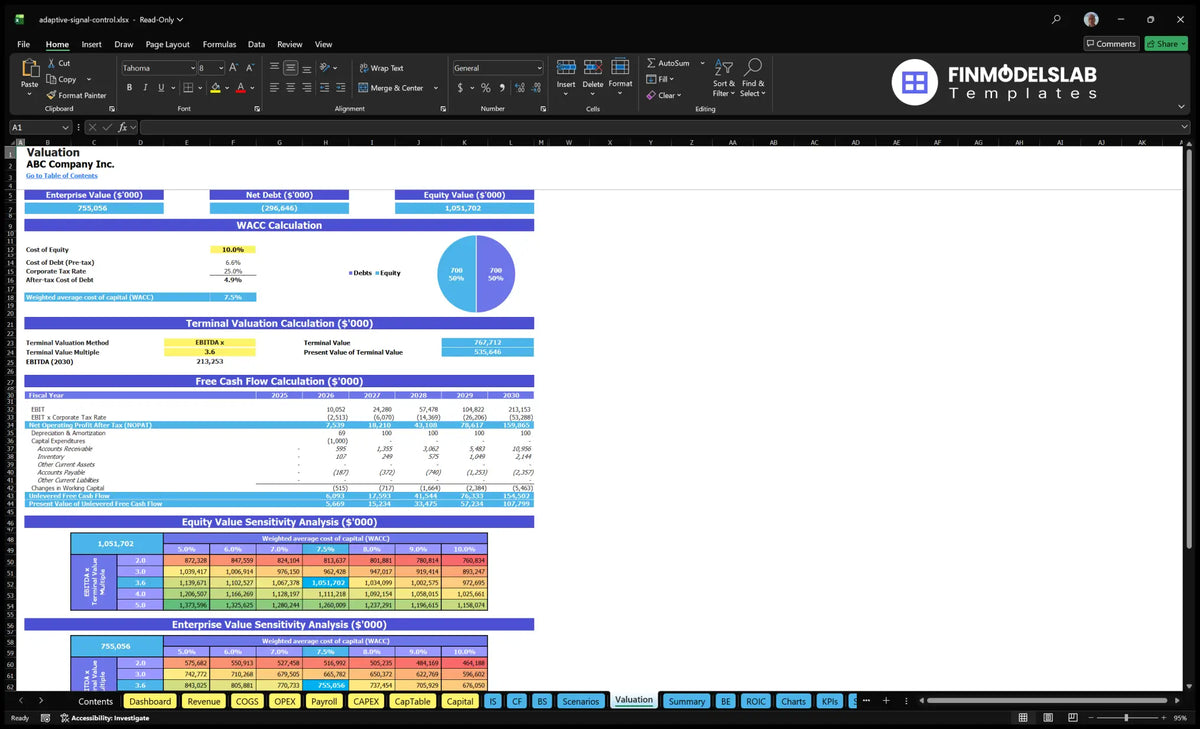Image resolution: width=1200 pixels, height=729 pixels.
Task: Click the AutoSum sigma icon
Action: pyautogui.click(x=651, y=63)
